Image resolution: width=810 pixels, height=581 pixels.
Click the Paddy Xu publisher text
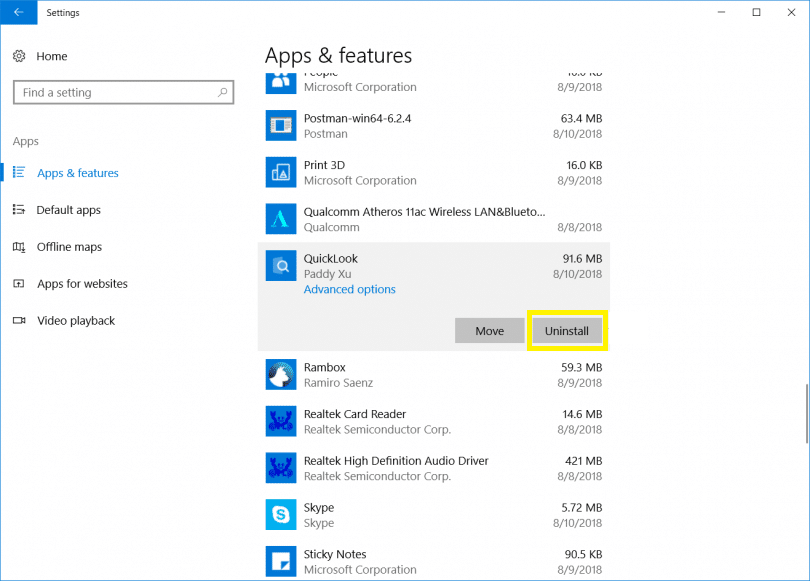tap(328, 274)
